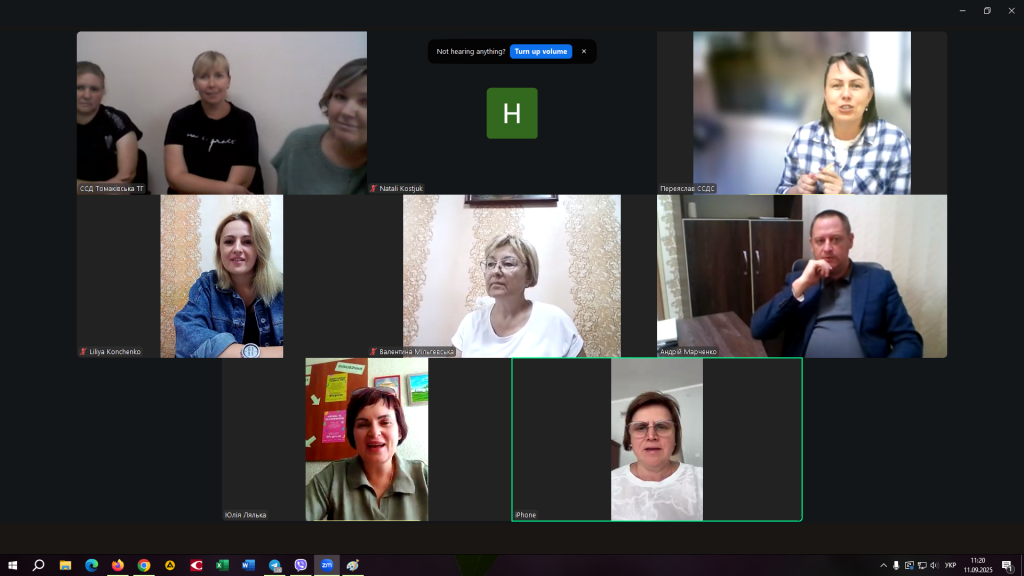Open the system volume speaker icon
Screen dimensions: 1024x576
934,565
